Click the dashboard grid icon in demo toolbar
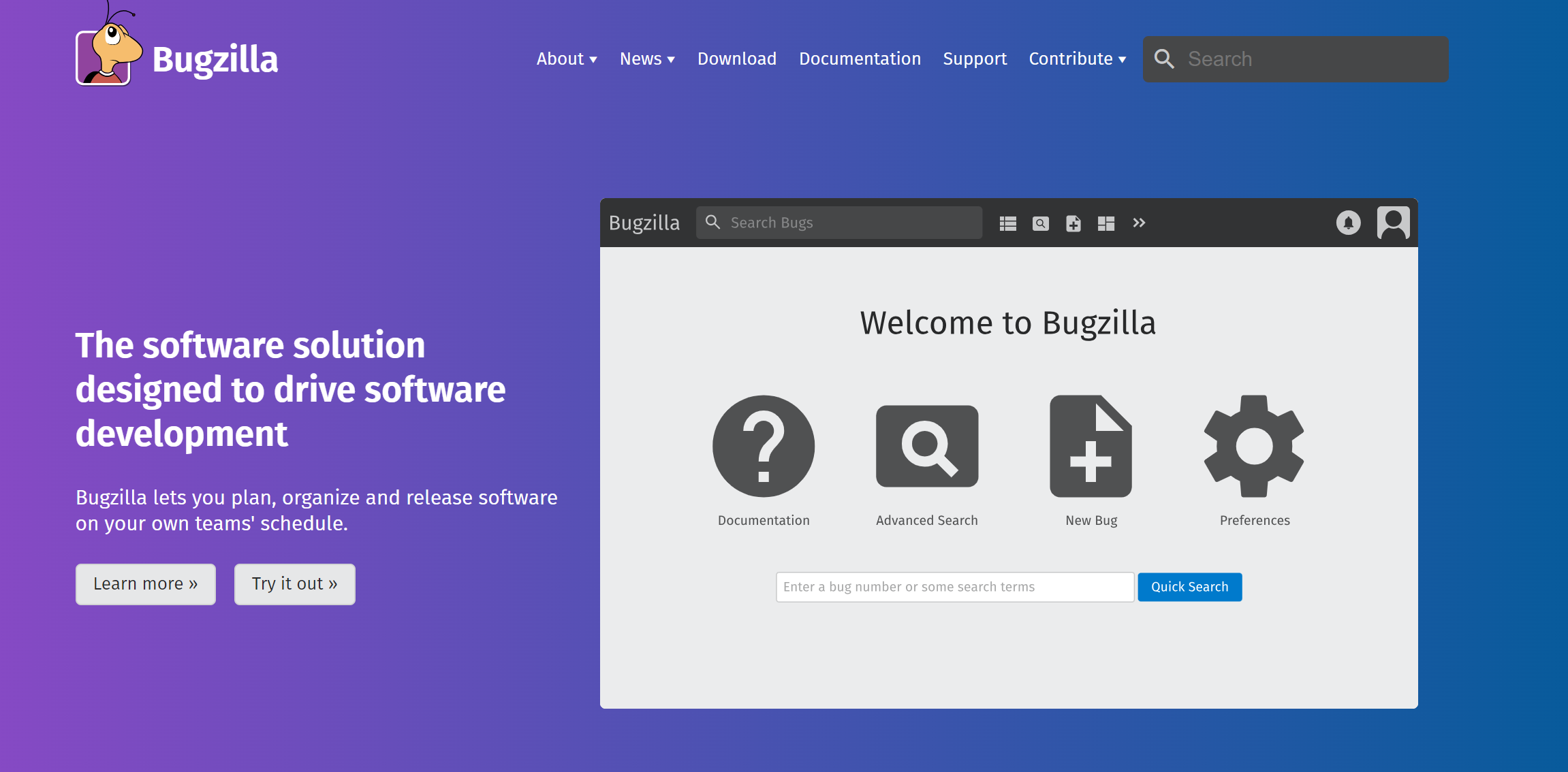 [1106, 223]
